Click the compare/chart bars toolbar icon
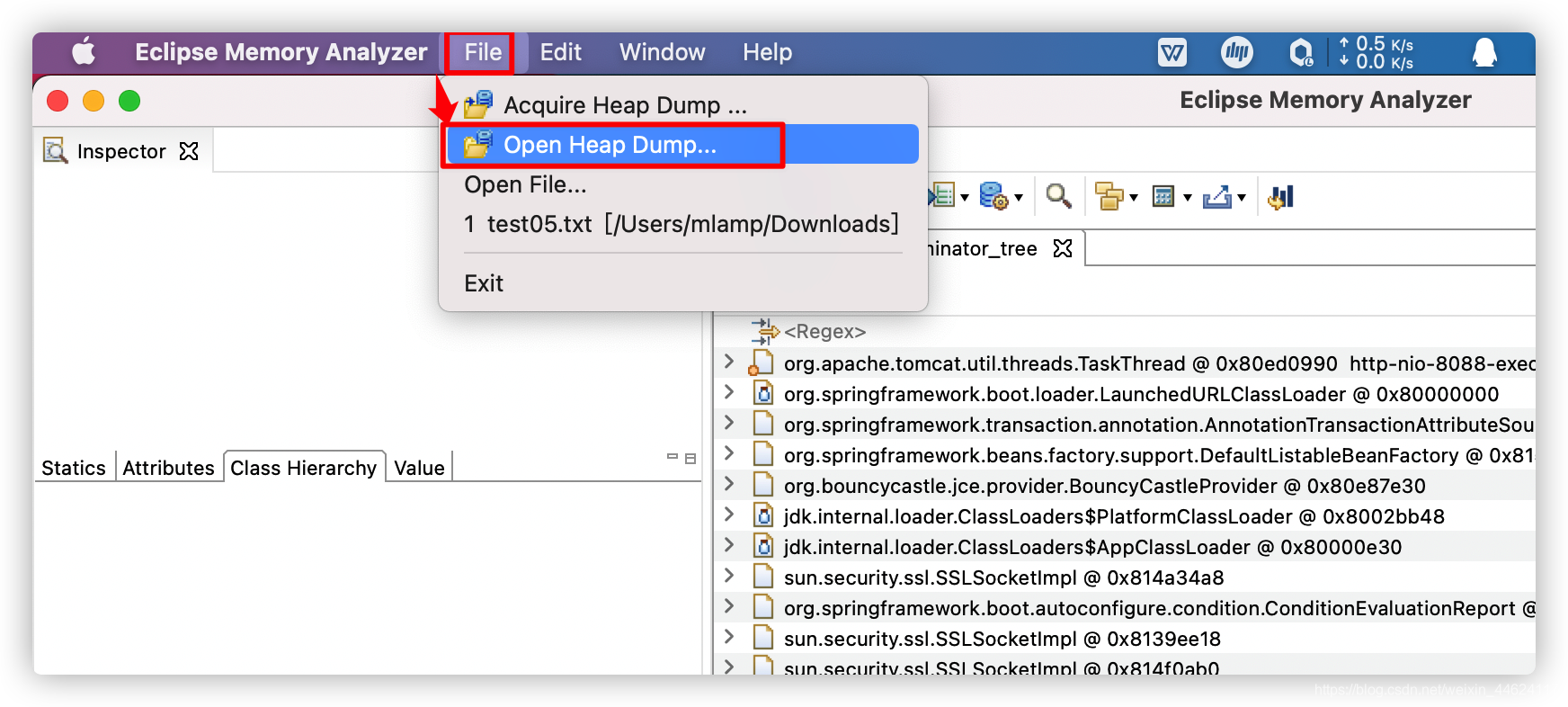 tap(1280, 196)
